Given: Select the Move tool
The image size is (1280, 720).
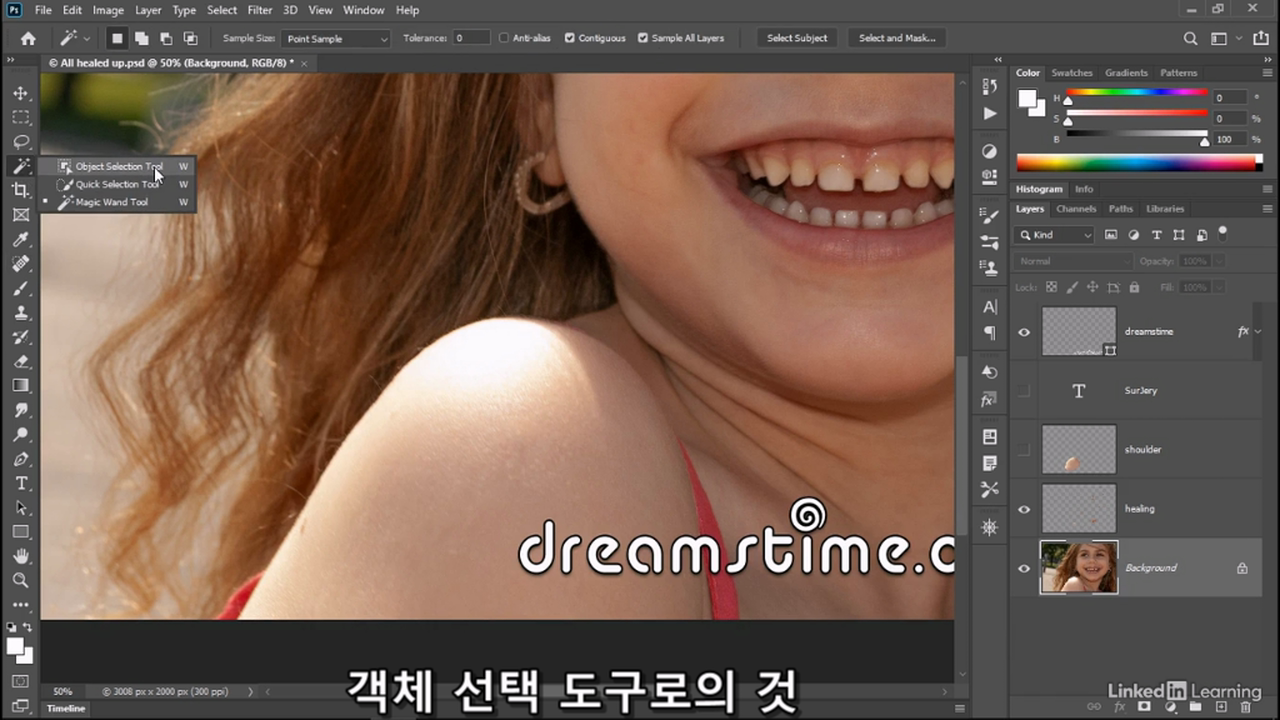Looking at the screenshot, I should [x=20, y=93].
